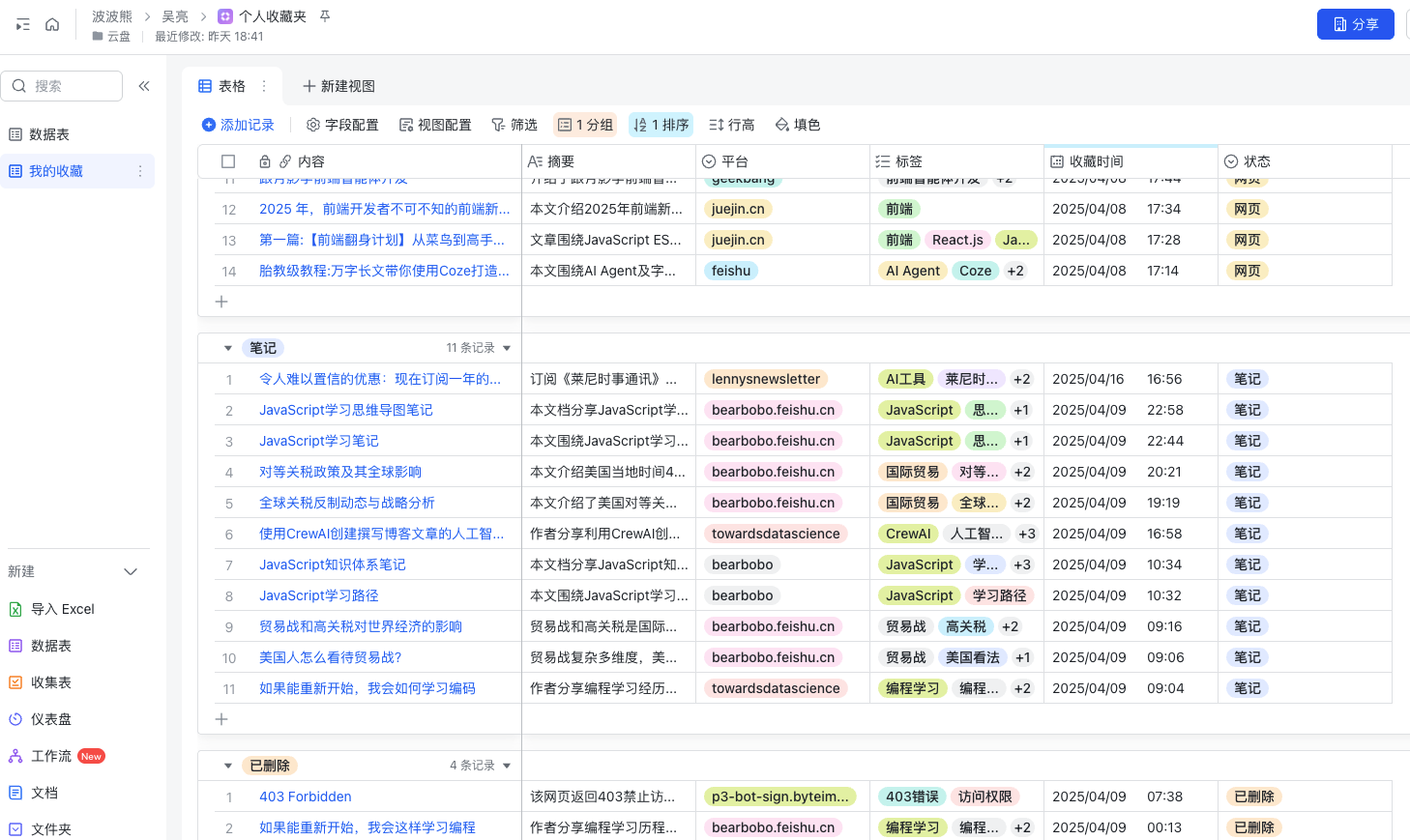Open 字段配置 field settings
This screenshot has height=840, width=1410.
click(342, 125)
